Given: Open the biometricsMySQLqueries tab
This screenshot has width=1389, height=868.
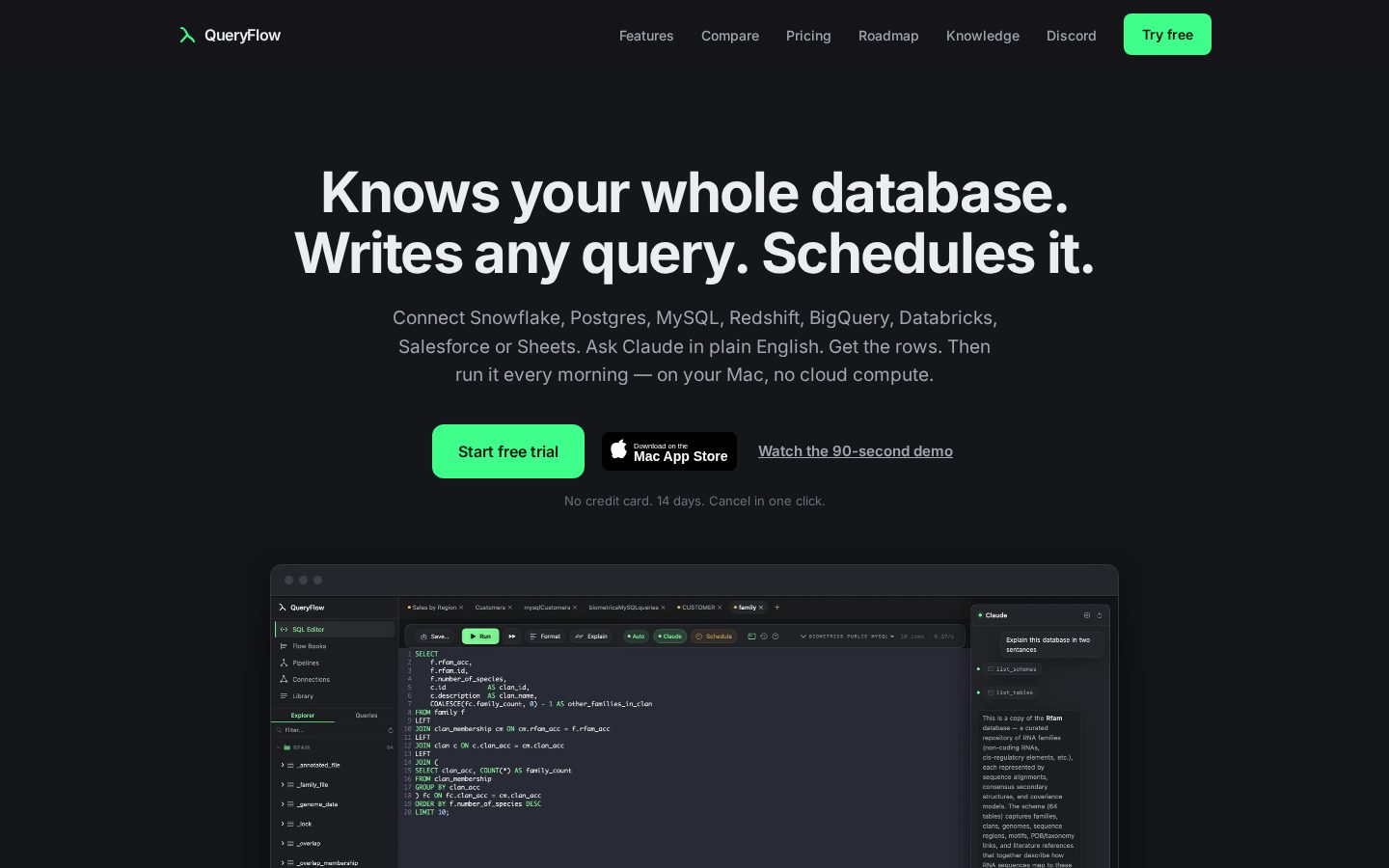Looking at the screenshot, I should click(623, 608).
